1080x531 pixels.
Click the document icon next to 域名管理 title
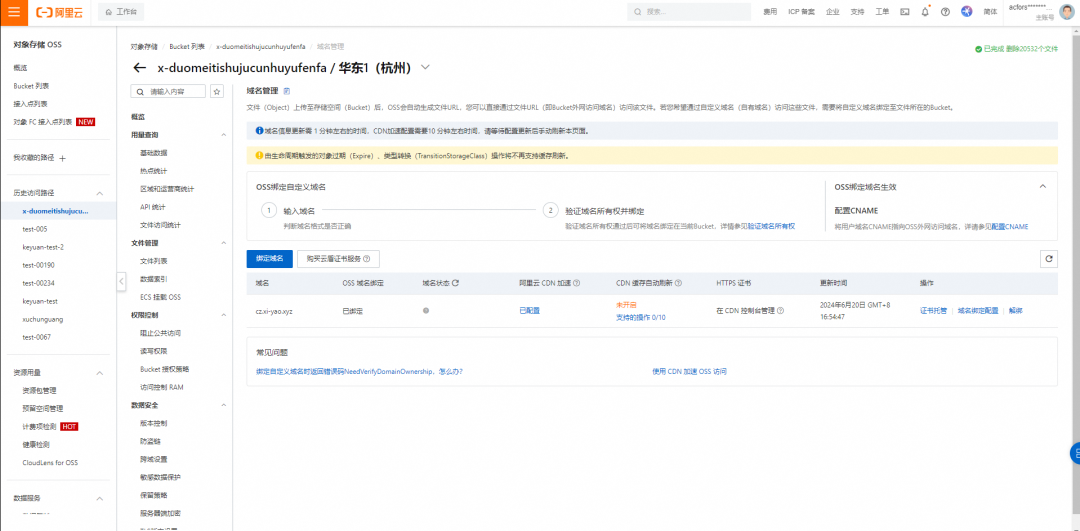point(287,90)
